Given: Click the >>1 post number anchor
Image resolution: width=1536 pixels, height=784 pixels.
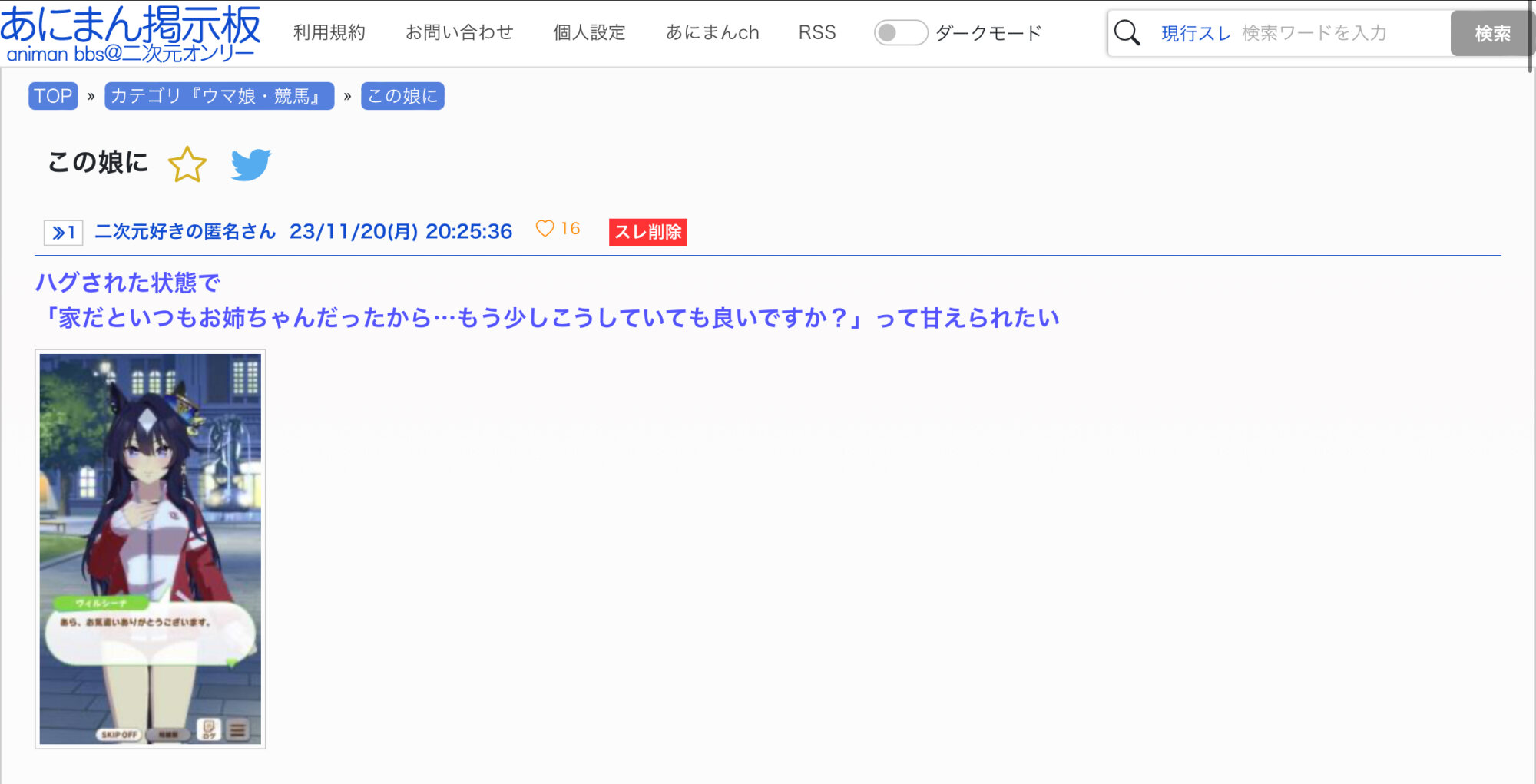Looking at the screenshot, I should (x=63, y=232).
